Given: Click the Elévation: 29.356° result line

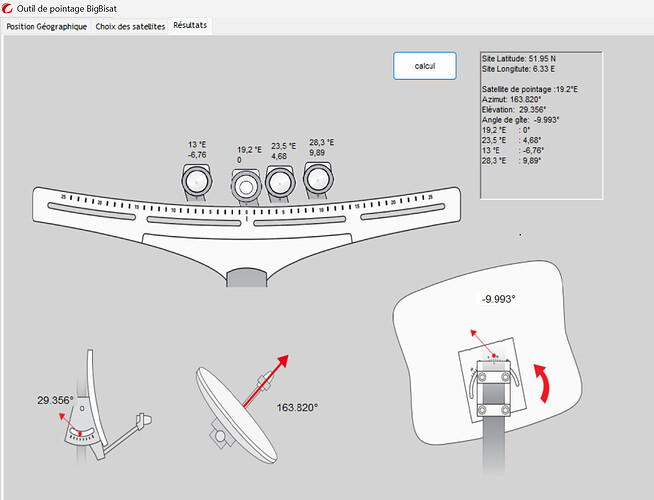Looking at the screenshot, I should click(513, 110).
